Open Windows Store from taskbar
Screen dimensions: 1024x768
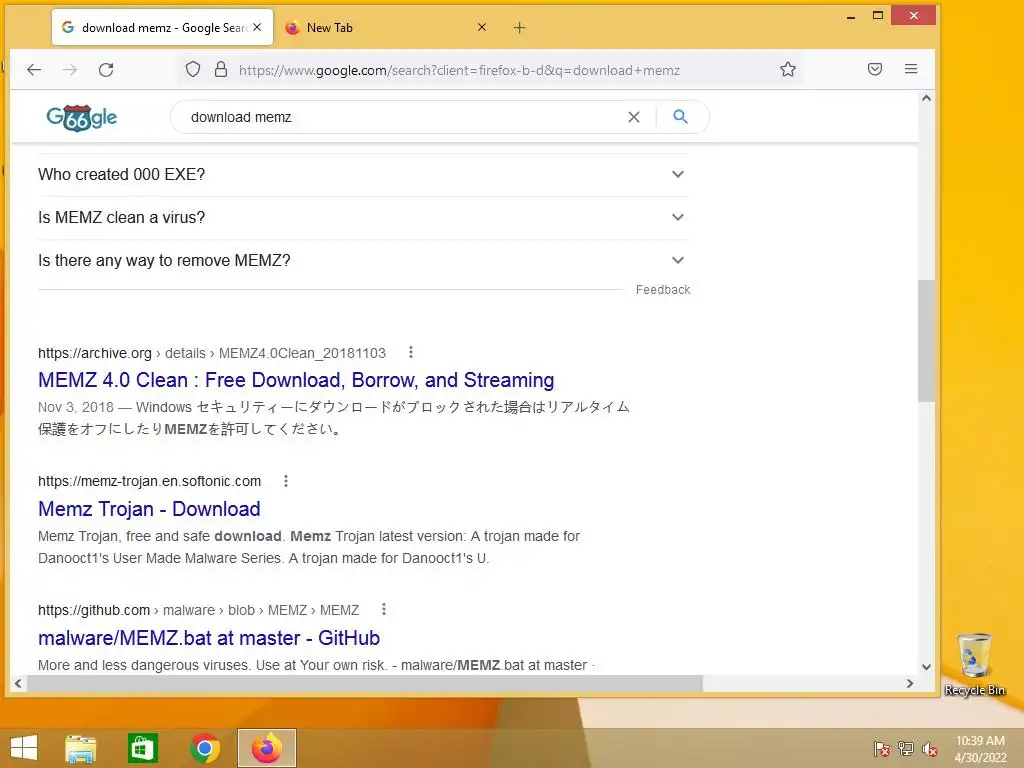click(142, 748)
